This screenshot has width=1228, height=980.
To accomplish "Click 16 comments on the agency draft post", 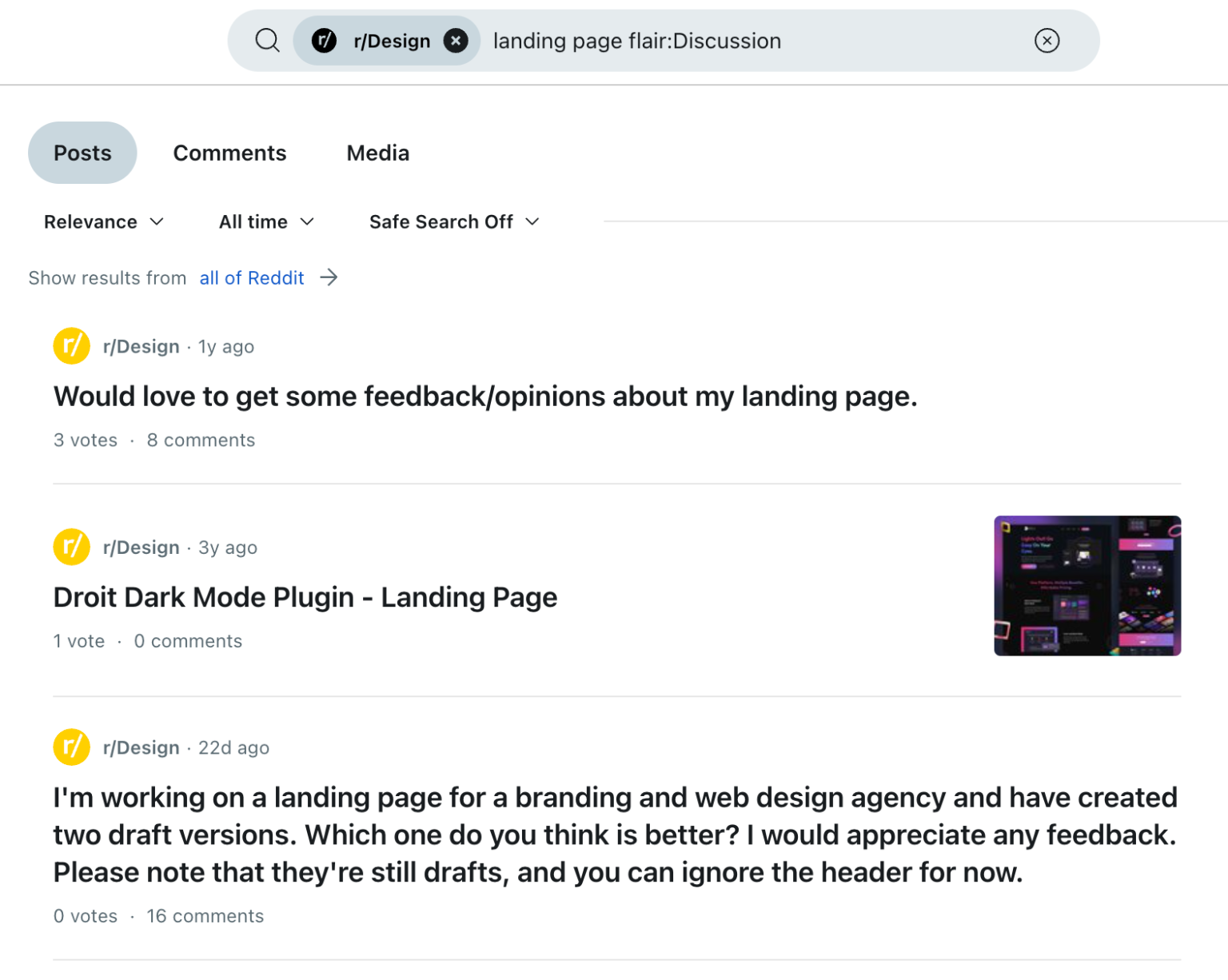I will tap(205, 916).
